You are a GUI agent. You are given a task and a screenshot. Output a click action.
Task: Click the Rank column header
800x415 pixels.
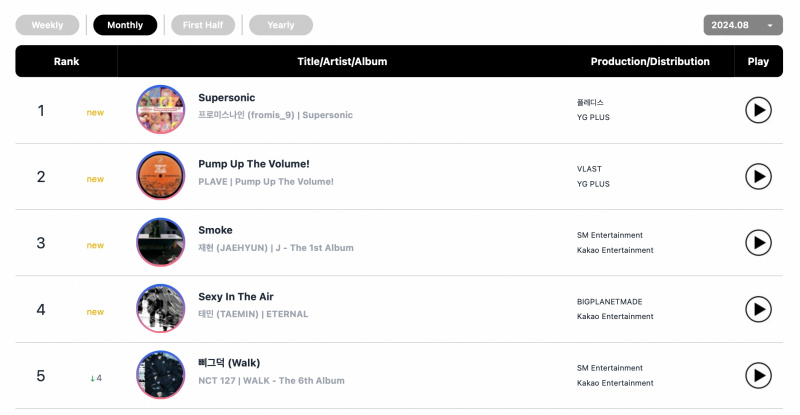pyautogui.click(x=66, y=61)
